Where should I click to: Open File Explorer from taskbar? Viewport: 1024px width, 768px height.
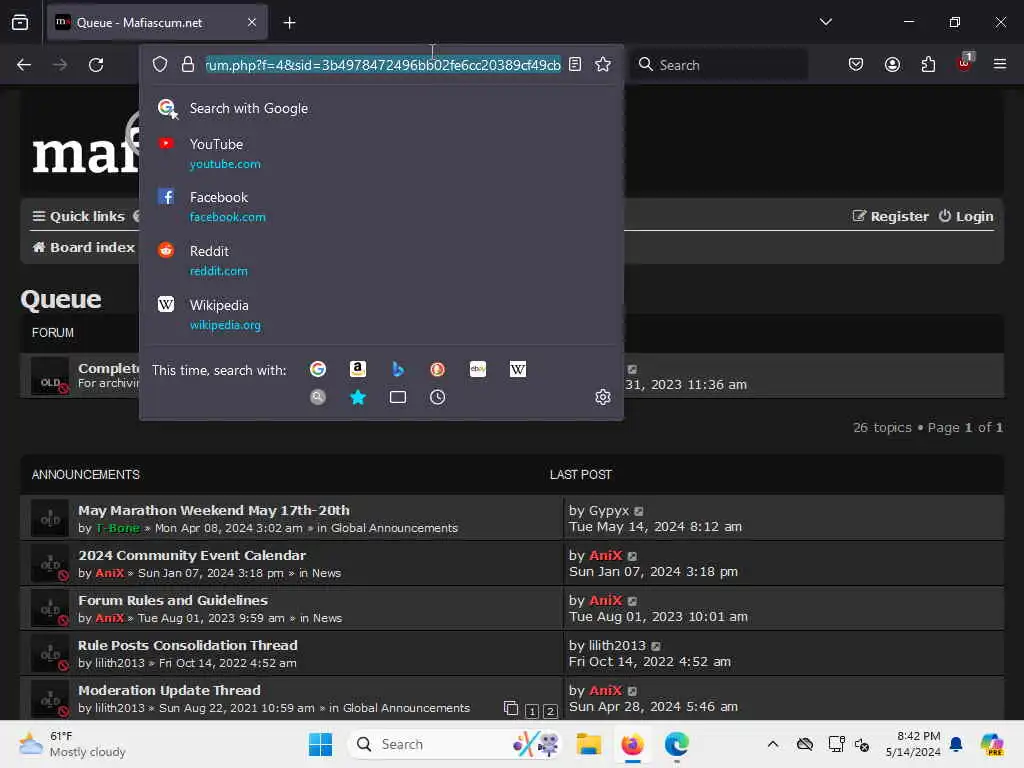(588, 744)
